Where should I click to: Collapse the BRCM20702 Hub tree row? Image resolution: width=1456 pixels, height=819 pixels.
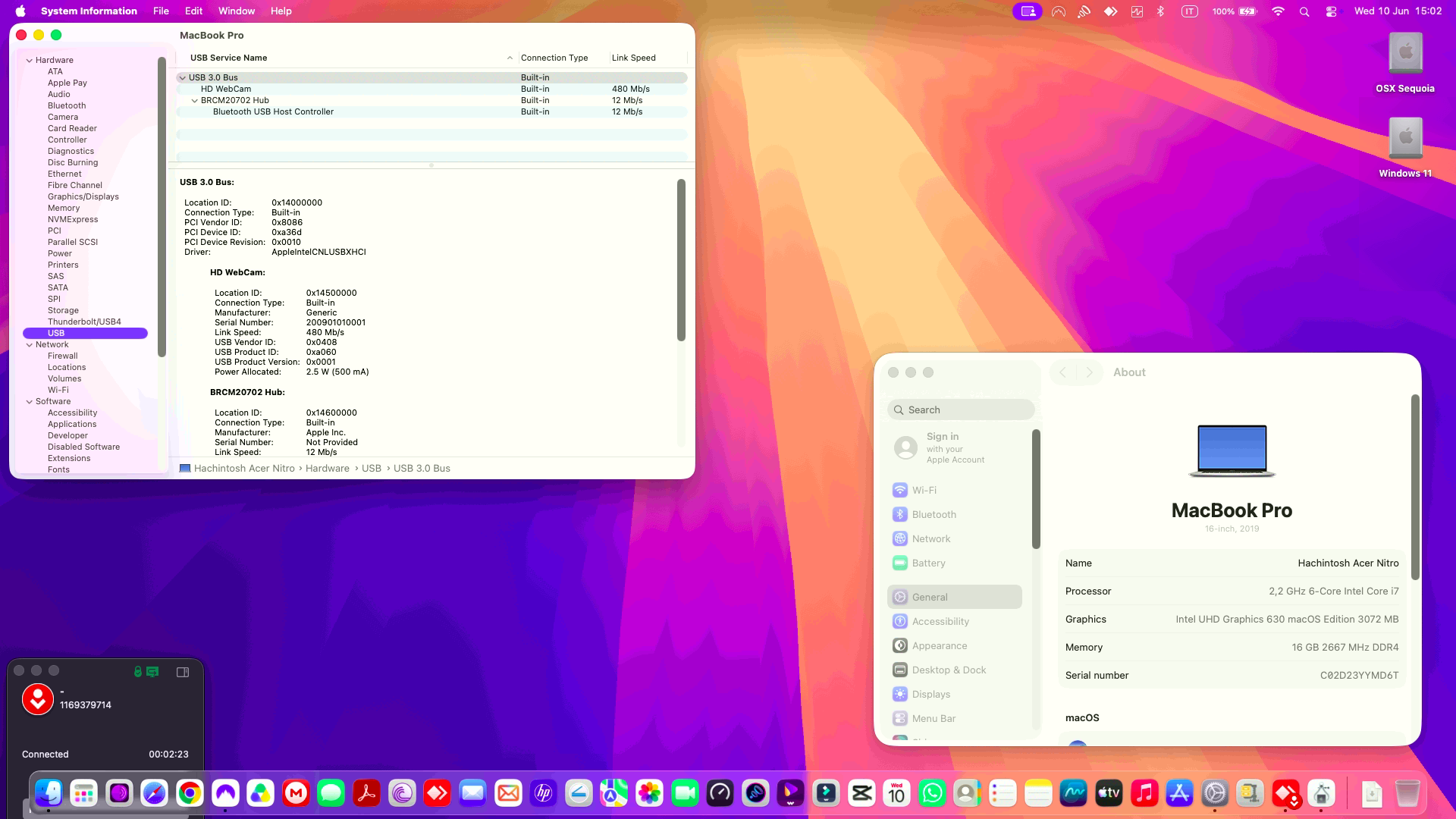click(x=195, y=100)
